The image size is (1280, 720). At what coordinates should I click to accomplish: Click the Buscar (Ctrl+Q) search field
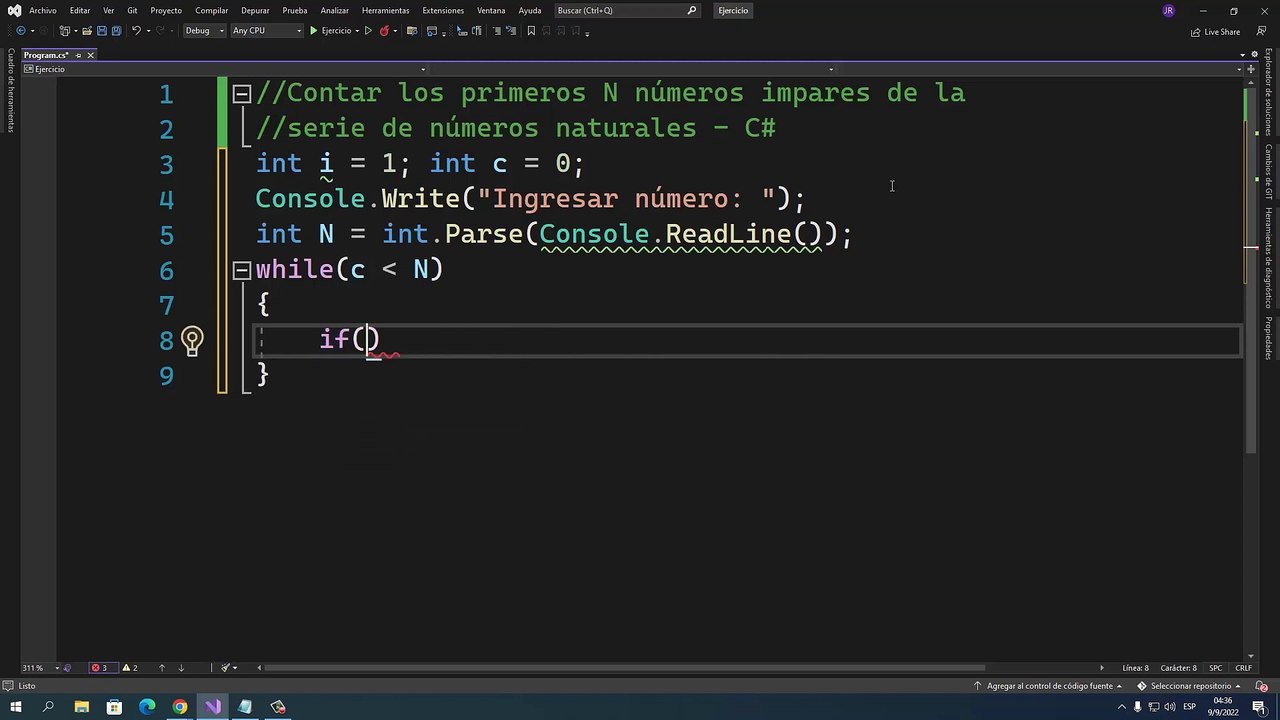(x=626, y=11)
